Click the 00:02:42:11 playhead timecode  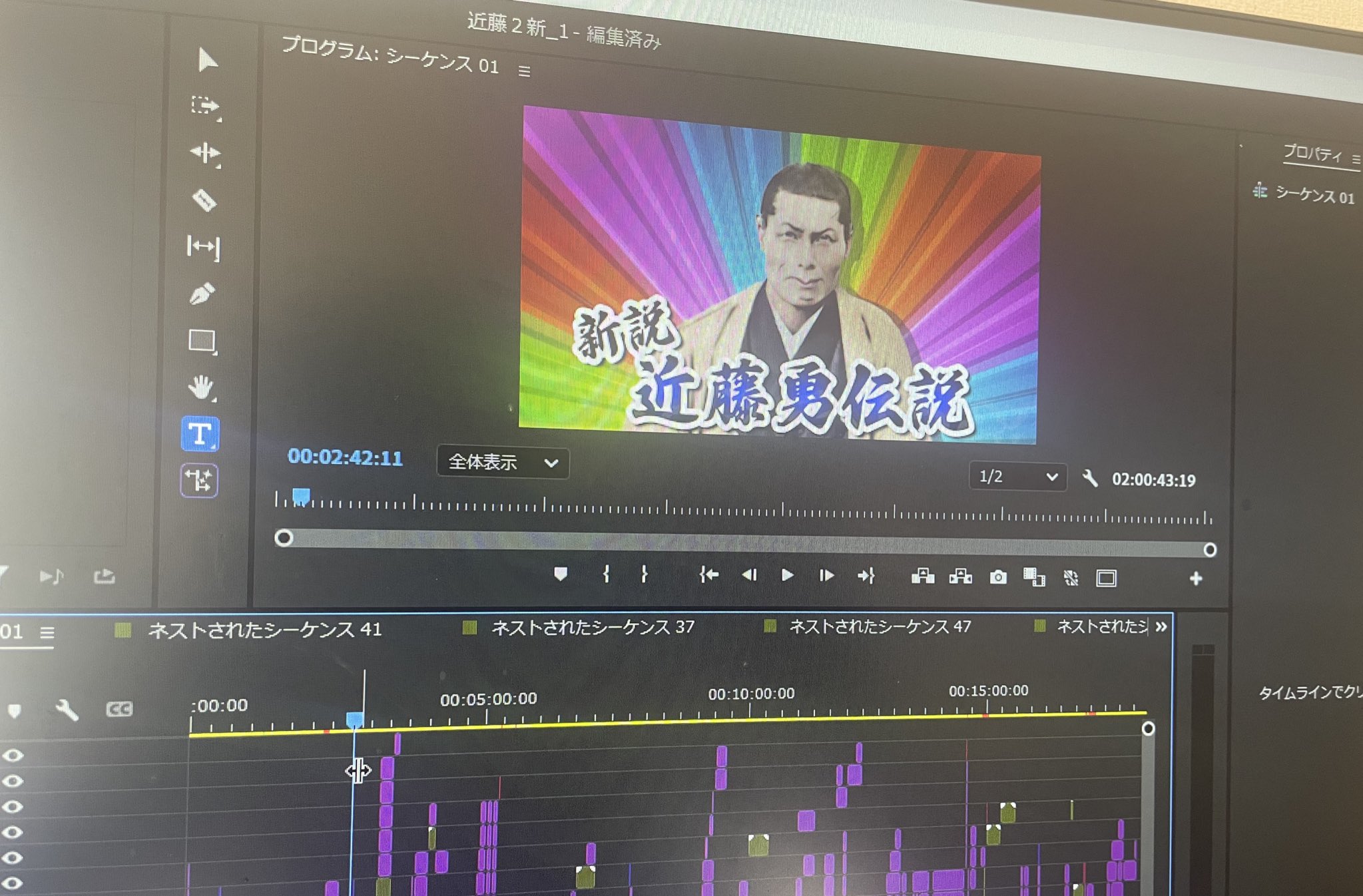(345, 457)
